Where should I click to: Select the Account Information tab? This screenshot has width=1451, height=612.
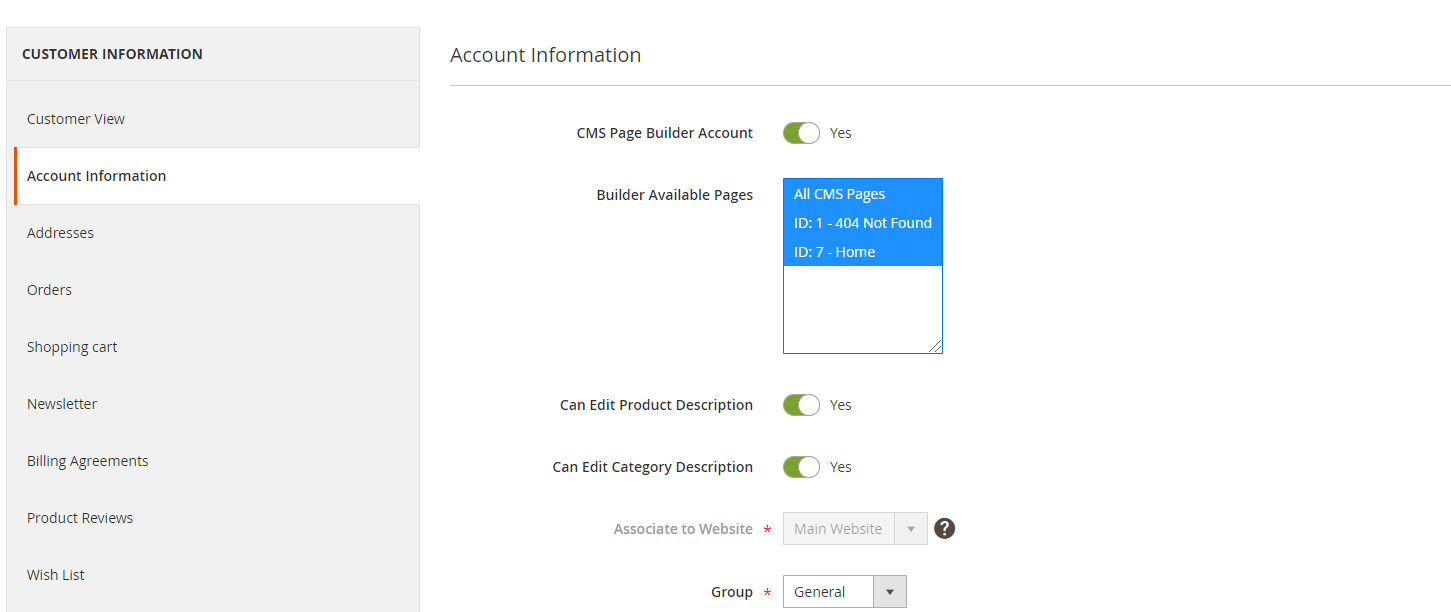coord(97,176)
